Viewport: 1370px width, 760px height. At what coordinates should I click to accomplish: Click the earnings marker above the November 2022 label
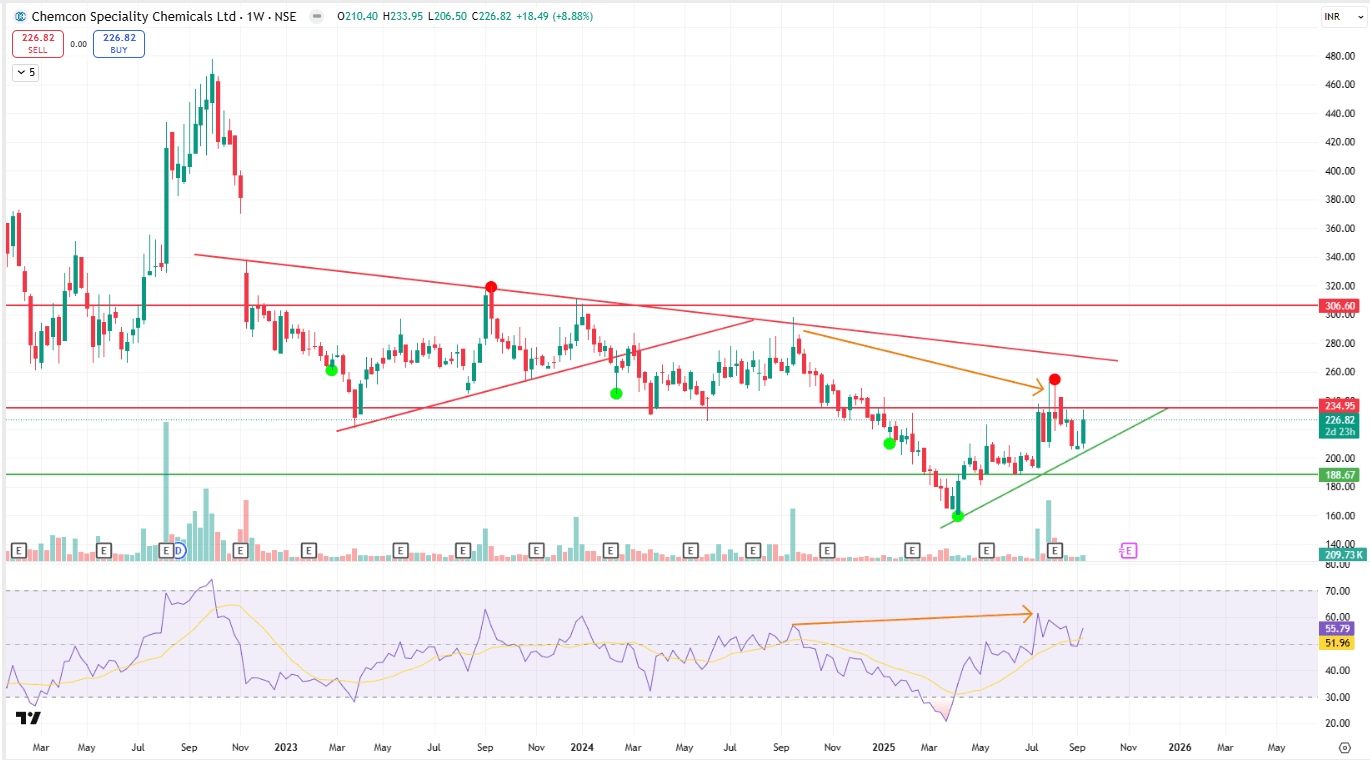coord(240,550)
